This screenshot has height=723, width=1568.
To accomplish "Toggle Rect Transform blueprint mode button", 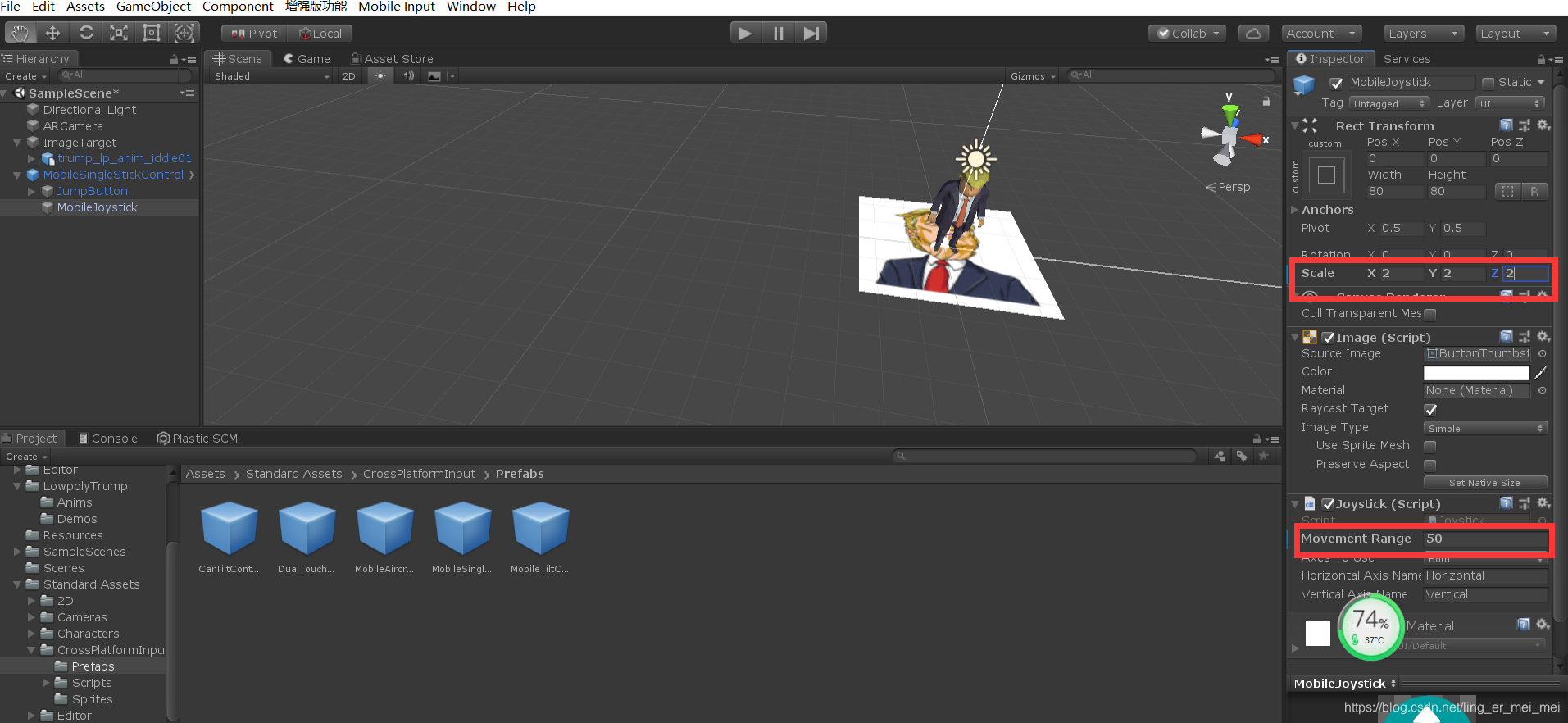I will tap(1507, 191).
